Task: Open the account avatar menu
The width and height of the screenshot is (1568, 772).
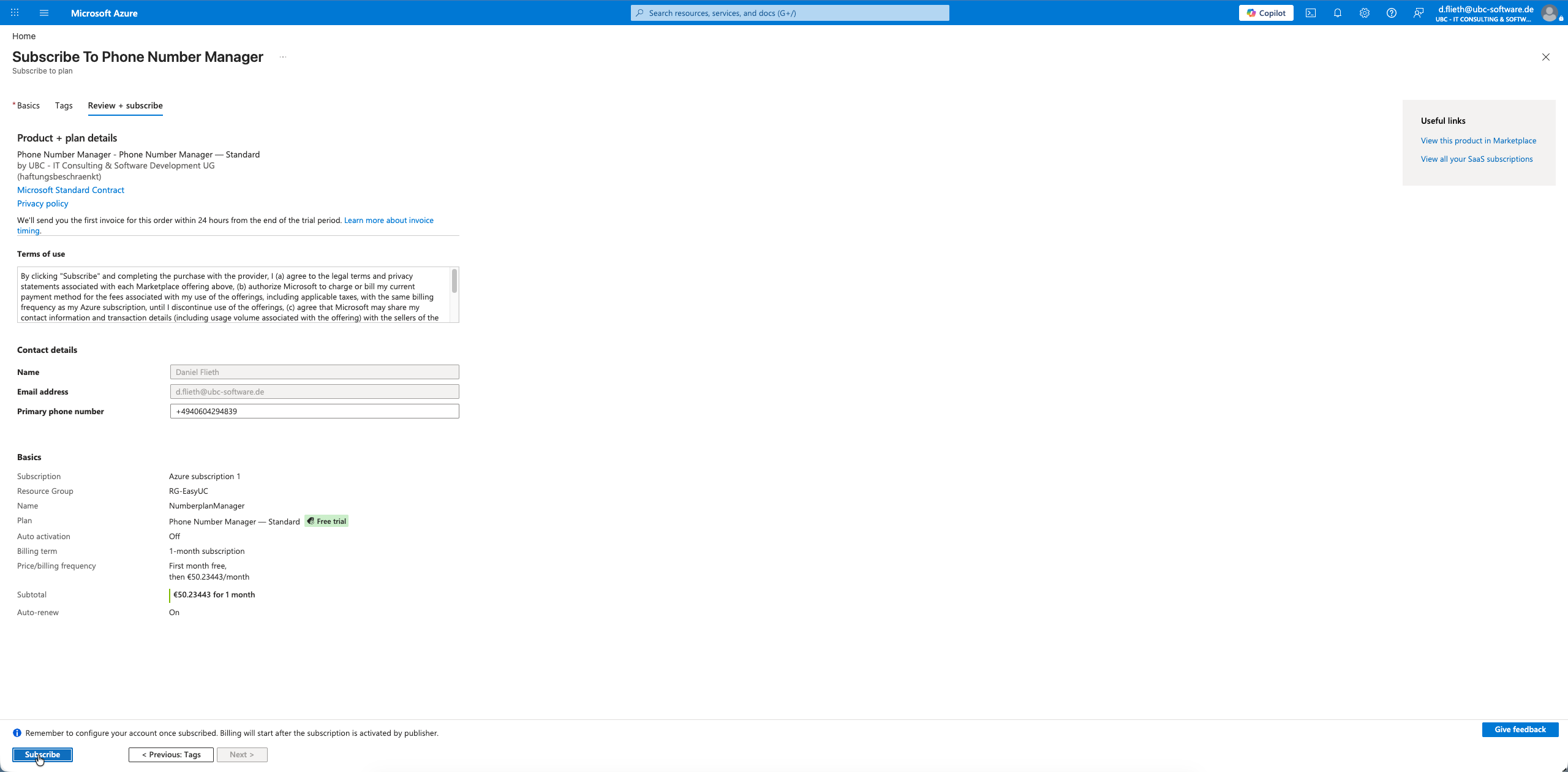Action: coord(1550,13)
